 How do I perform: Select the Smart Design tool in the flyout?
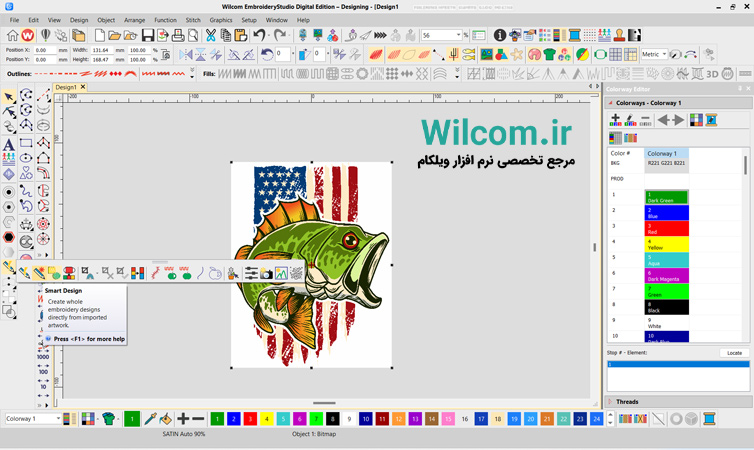[39, 273]
